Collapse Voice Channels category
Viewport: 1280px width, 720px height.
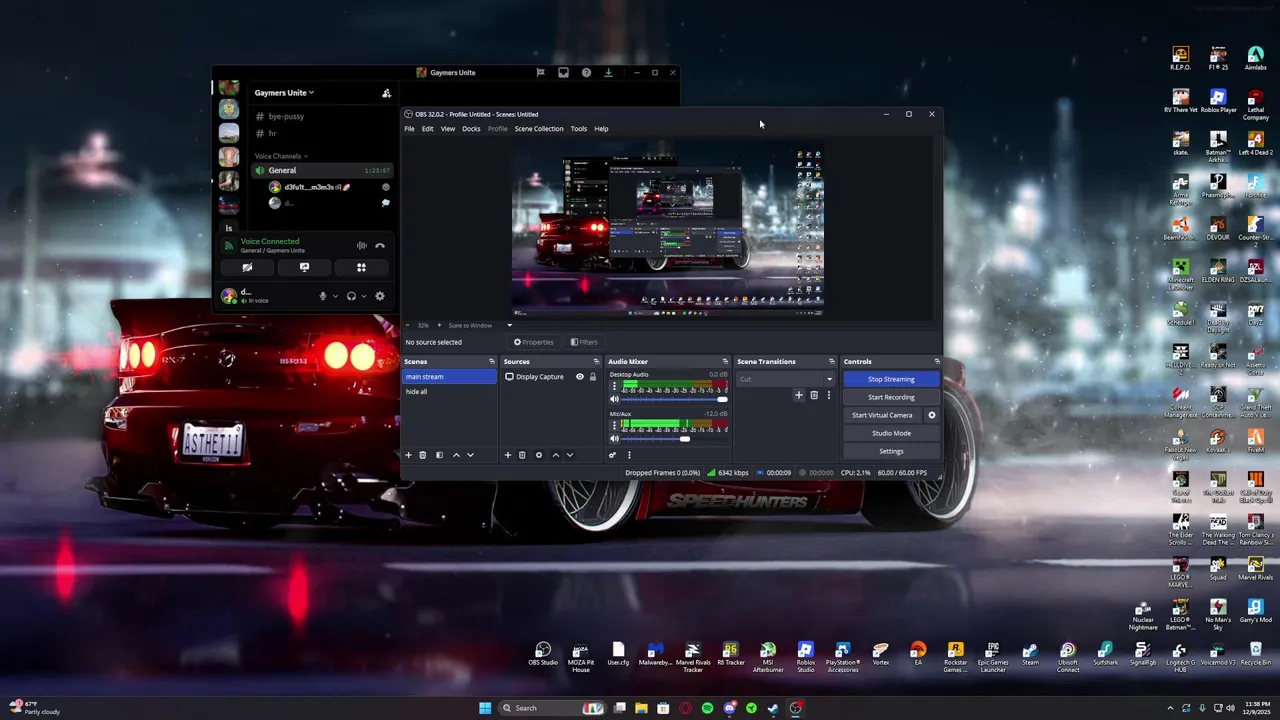pyautogui.click(x=281, y=156)
